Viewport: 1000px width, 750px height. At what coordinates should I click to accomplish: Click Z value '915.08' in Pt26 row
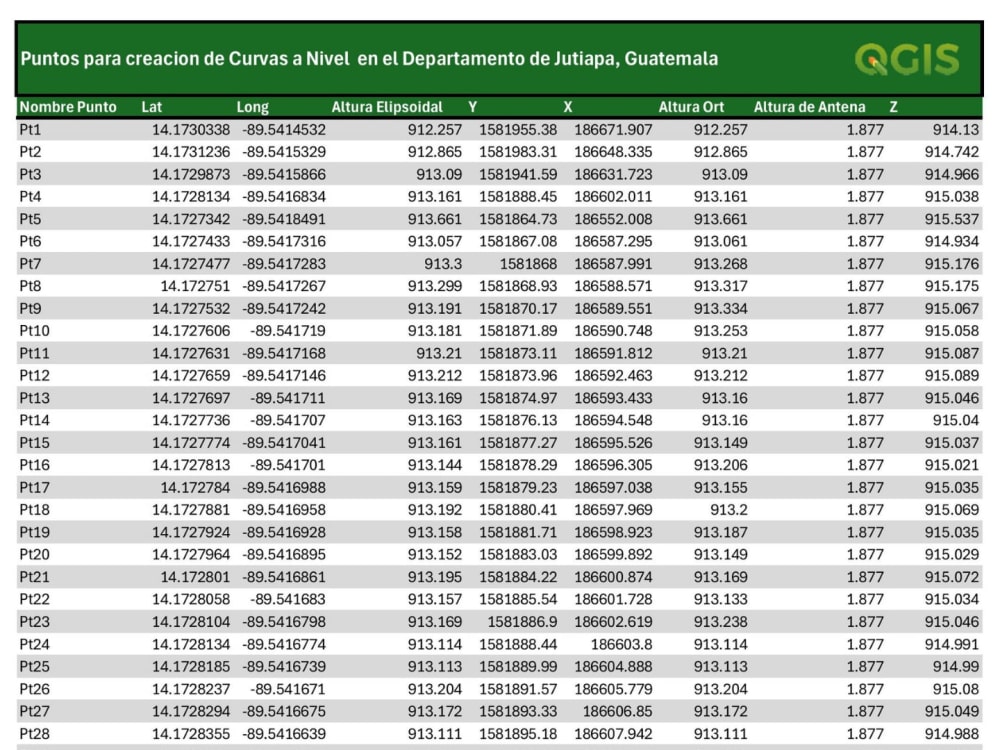[955, 689]
